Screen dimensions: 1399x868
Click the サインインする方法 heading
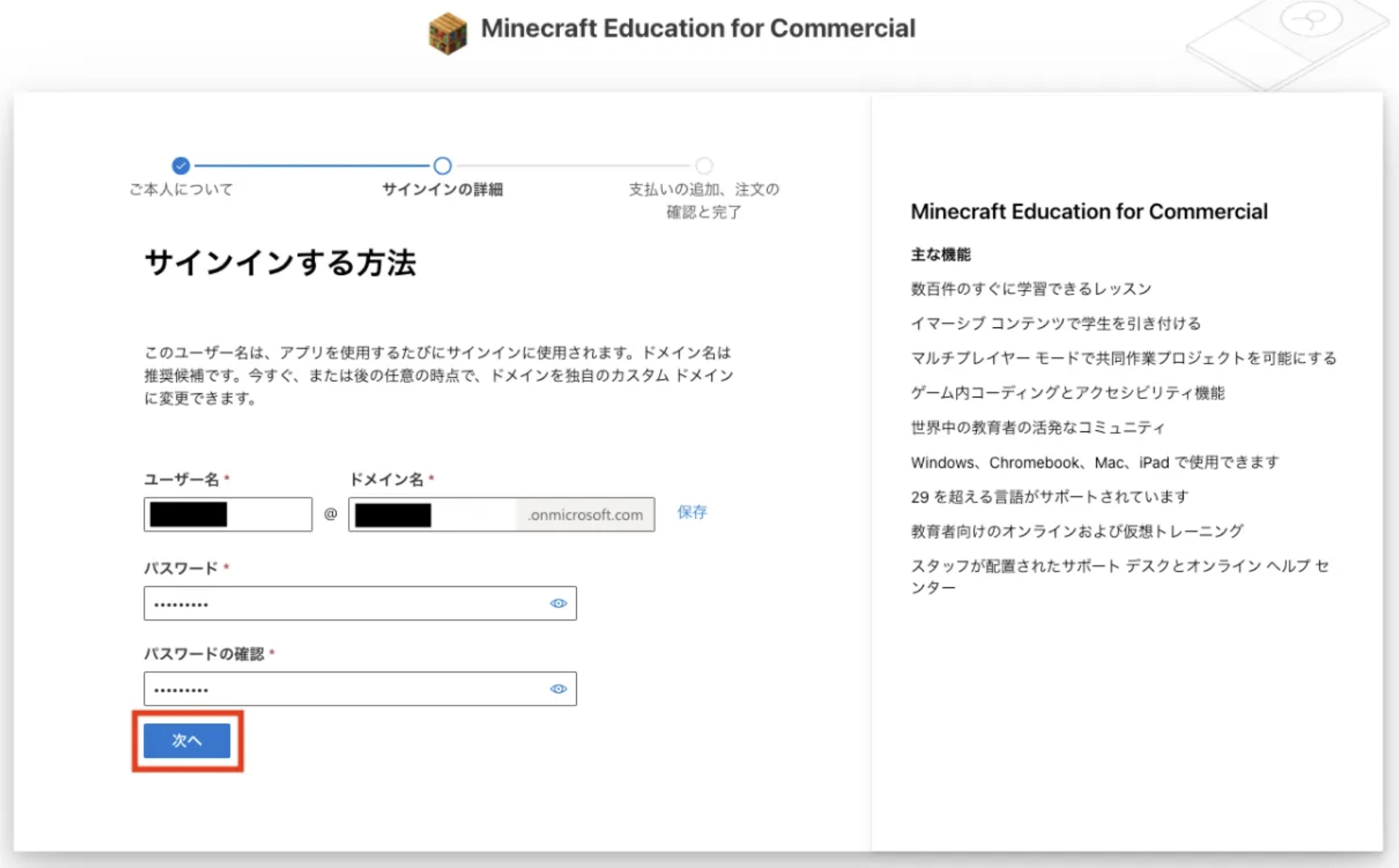(x=280, y=263)
